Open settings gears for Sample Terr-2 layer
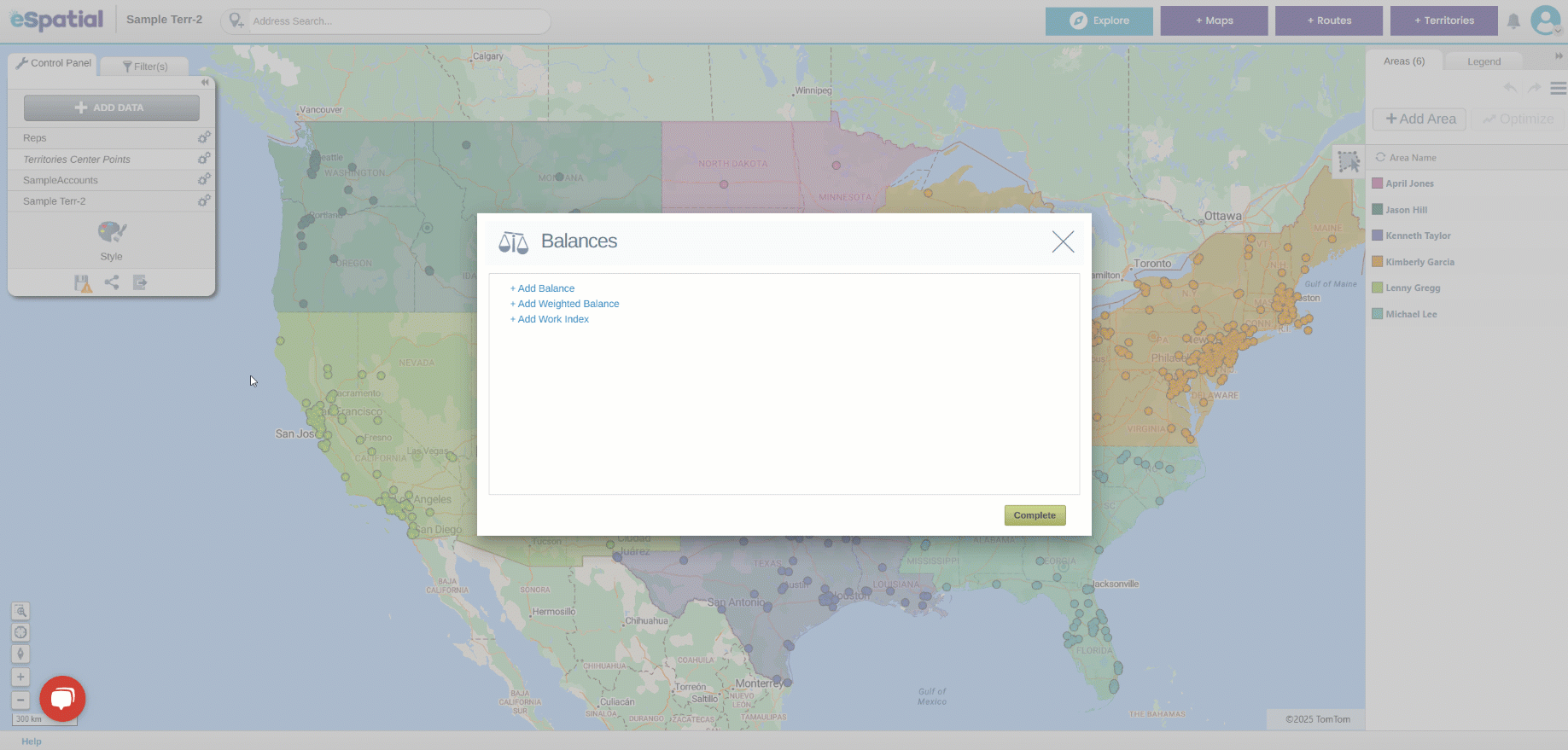 [x=204, y=201]
